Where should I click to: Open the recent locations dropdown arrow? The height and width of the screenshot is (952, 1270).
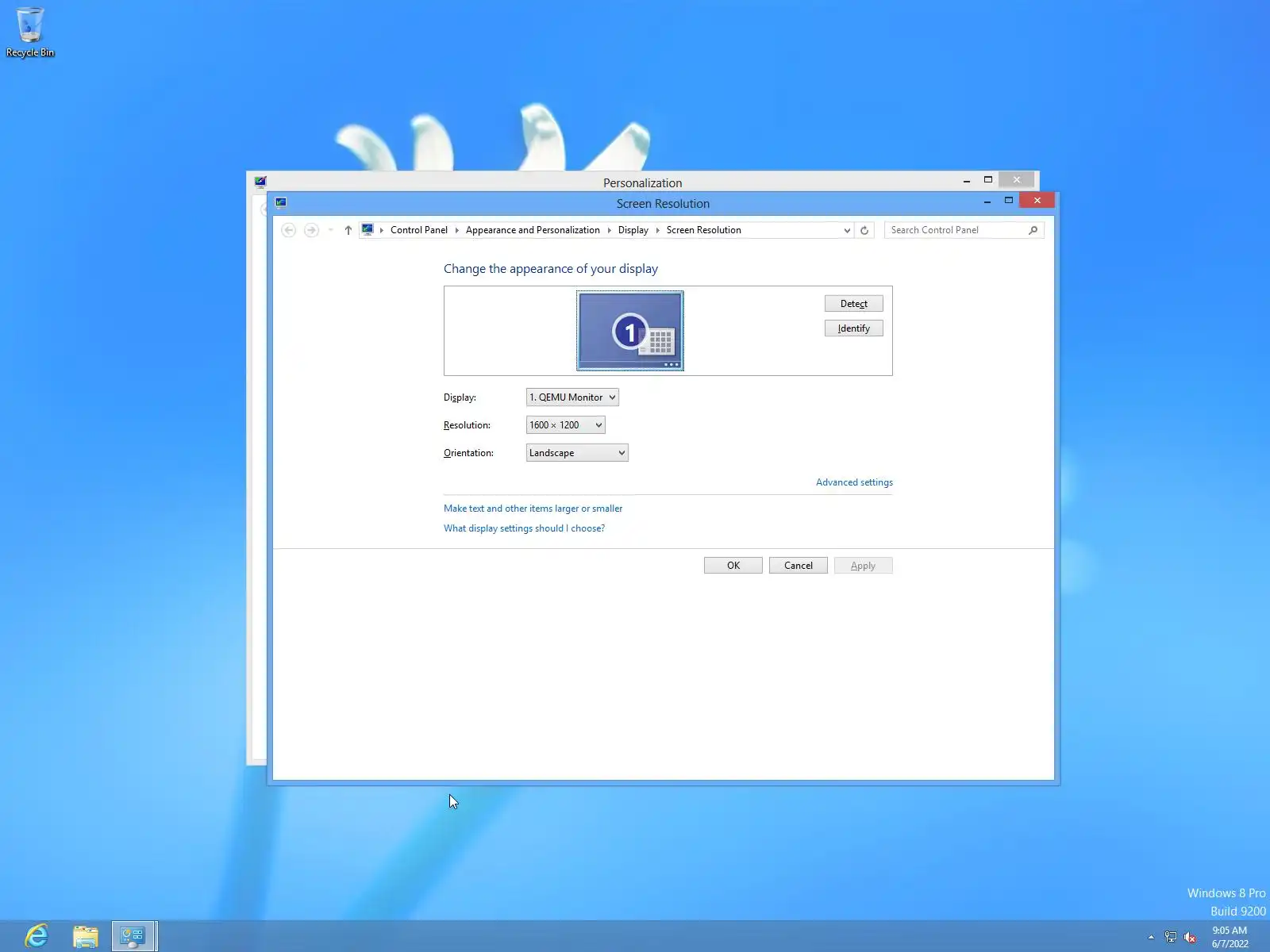coord(330,230)
